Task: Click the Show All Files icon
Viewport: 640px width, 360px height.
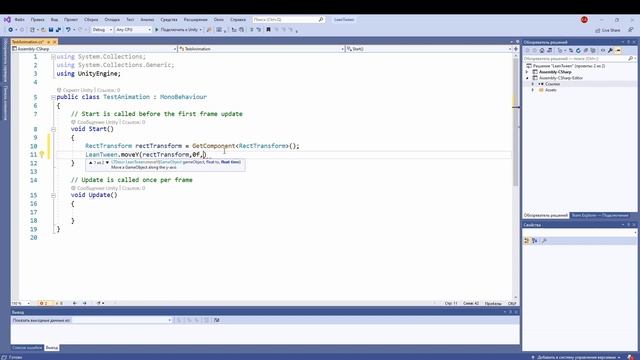Action: click(x=593, y=51)
